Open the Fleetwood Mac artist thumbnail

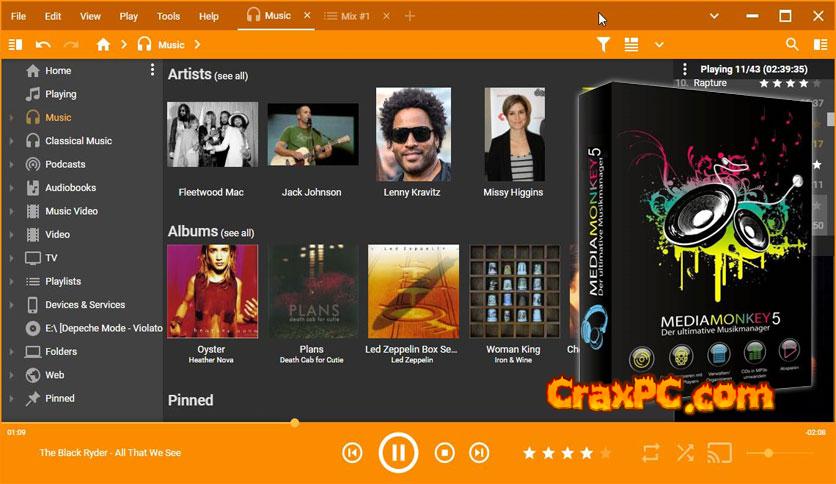212,134
